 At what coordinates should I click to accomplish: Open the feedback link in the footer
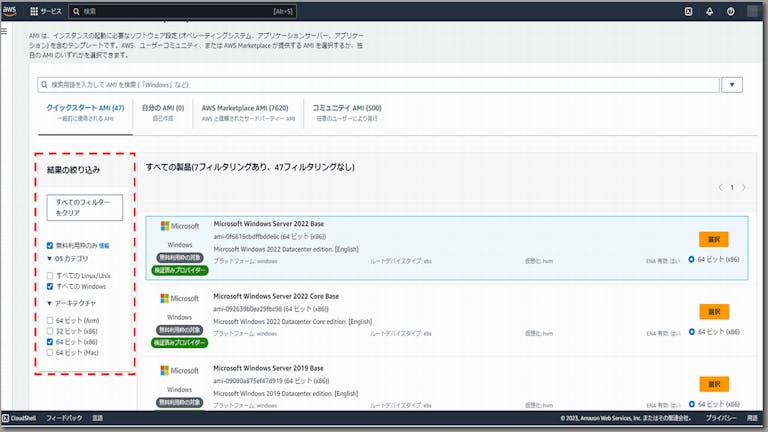[x=64, y=418]
